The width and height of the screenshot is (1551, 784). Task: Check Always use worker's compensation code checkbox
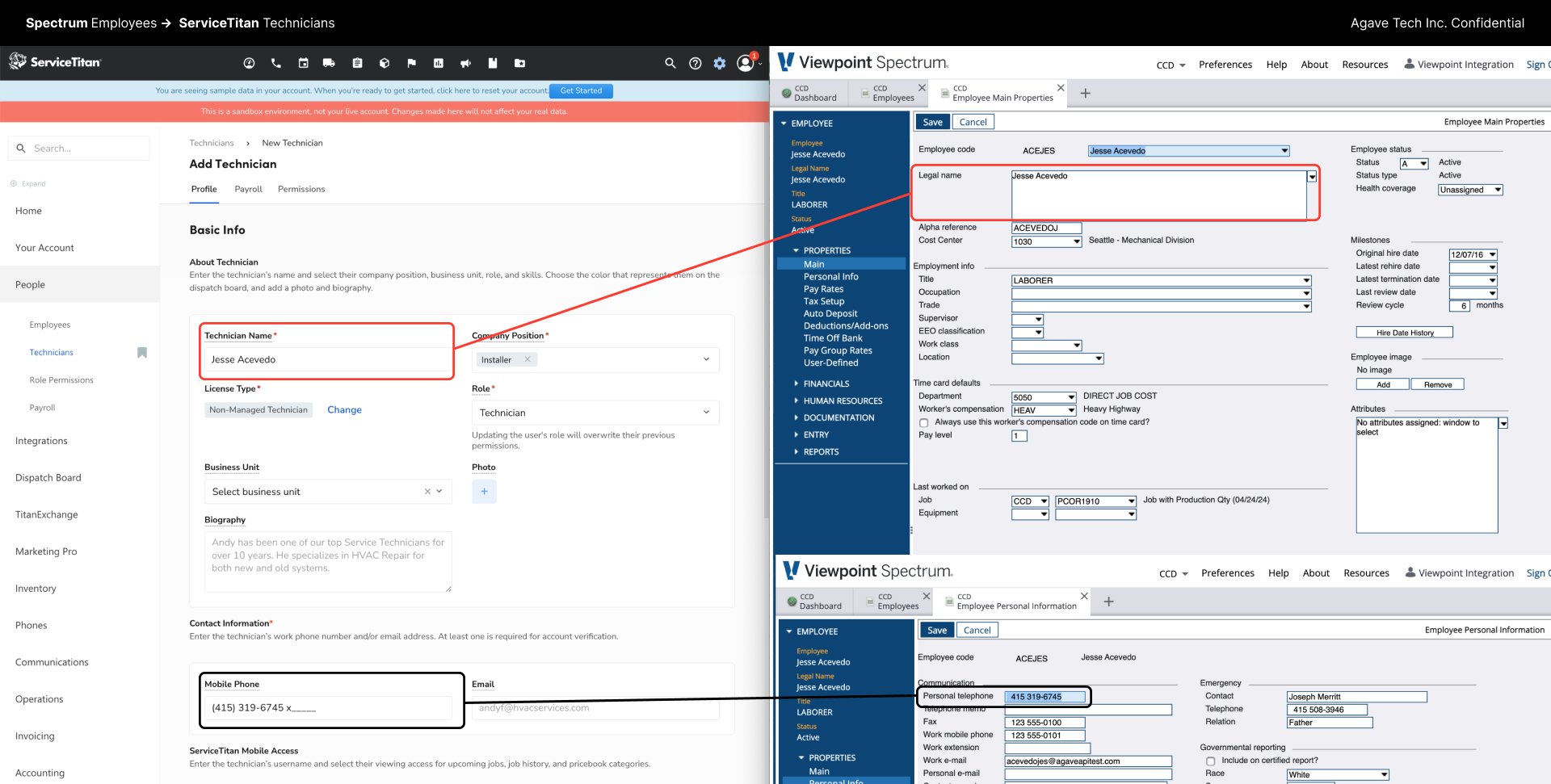coord(924,423)
